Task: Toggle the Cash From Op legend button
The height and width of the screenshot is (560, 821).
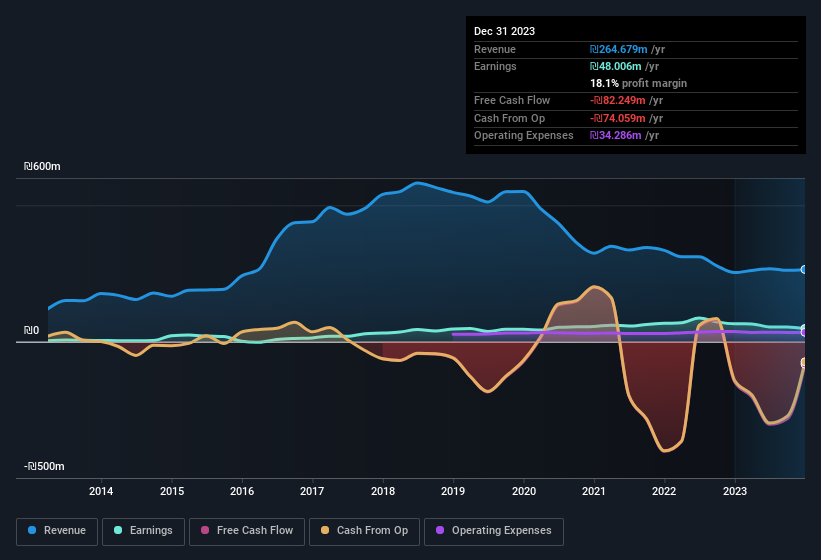Action: tap(364, 531)
